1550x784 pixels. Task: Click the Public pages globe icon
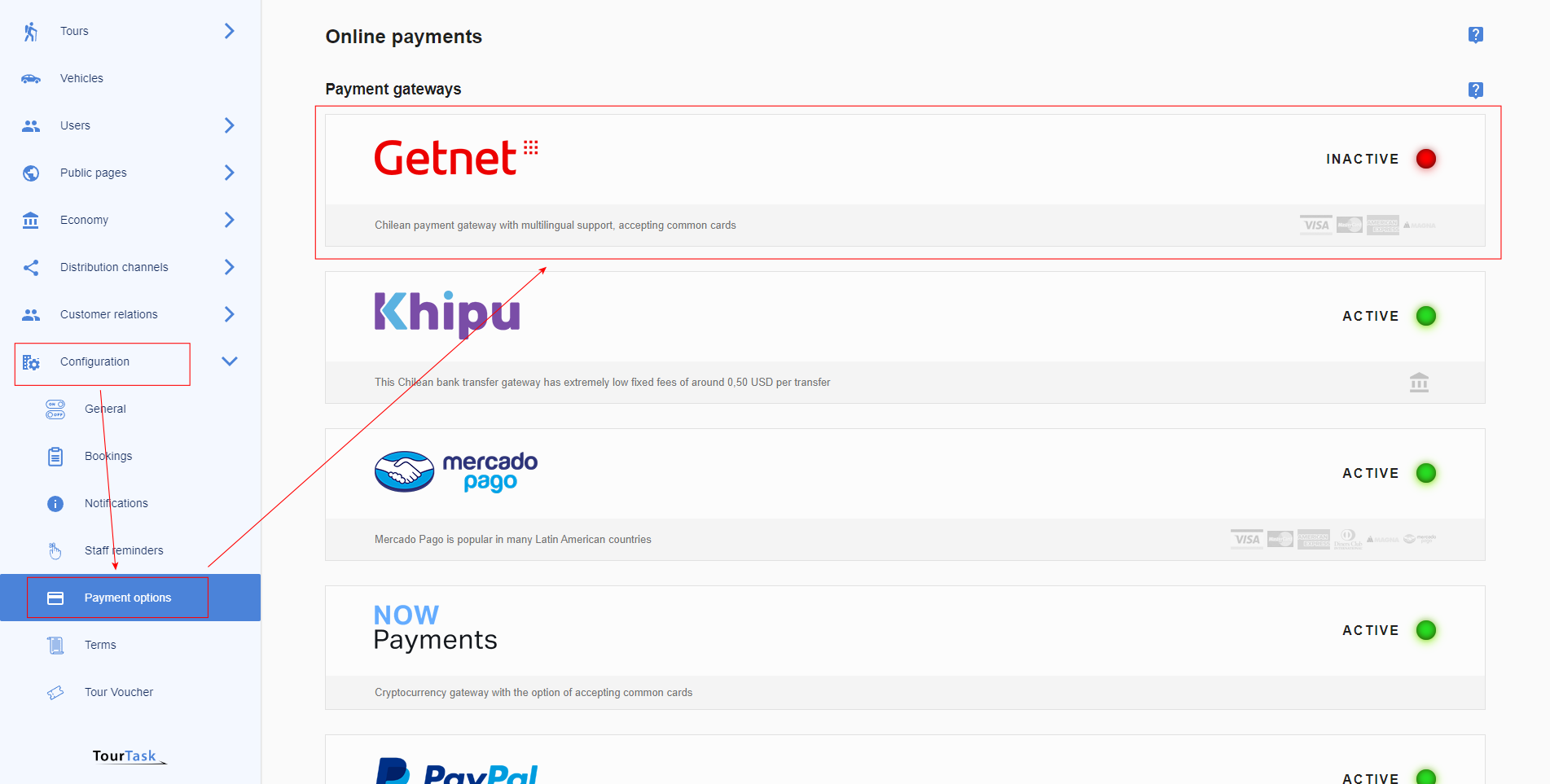(x=31, y=173)
